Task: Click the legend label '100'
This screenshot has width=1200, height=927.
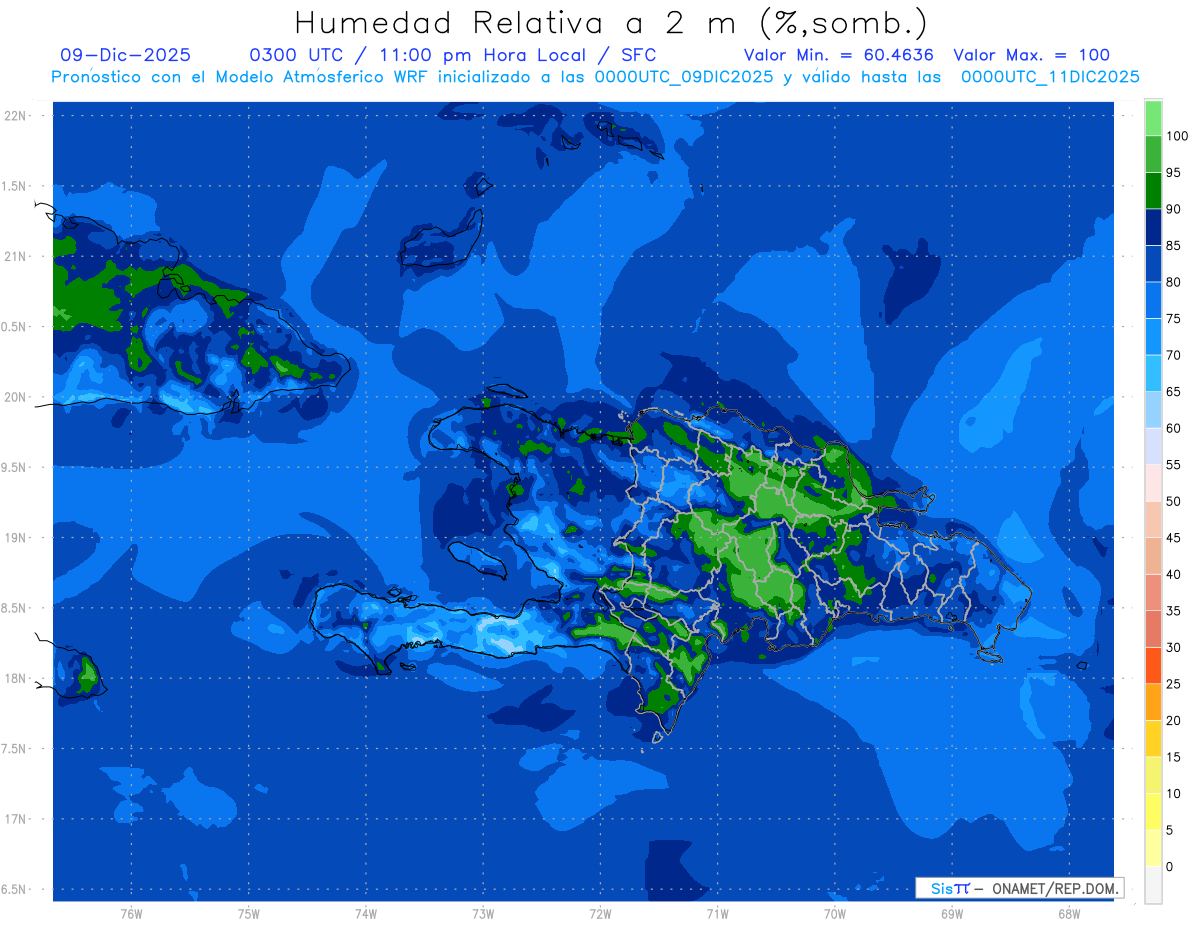Action: pos(1176,136)
